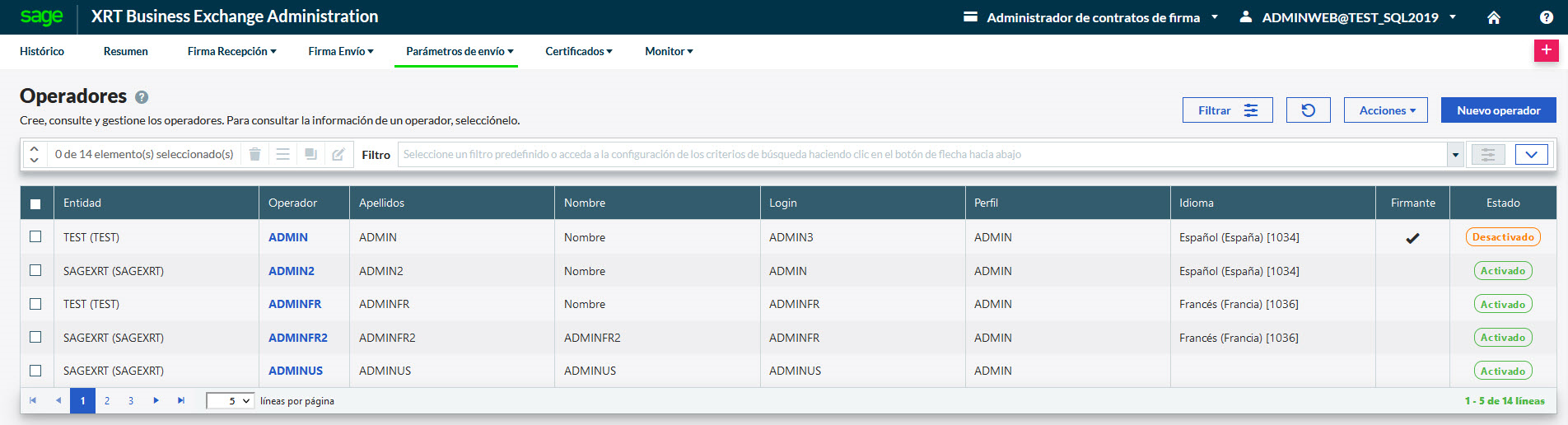1568x425 pixels.
Task: Click the trash delete icon in toolbar
Action: [255, 154]
